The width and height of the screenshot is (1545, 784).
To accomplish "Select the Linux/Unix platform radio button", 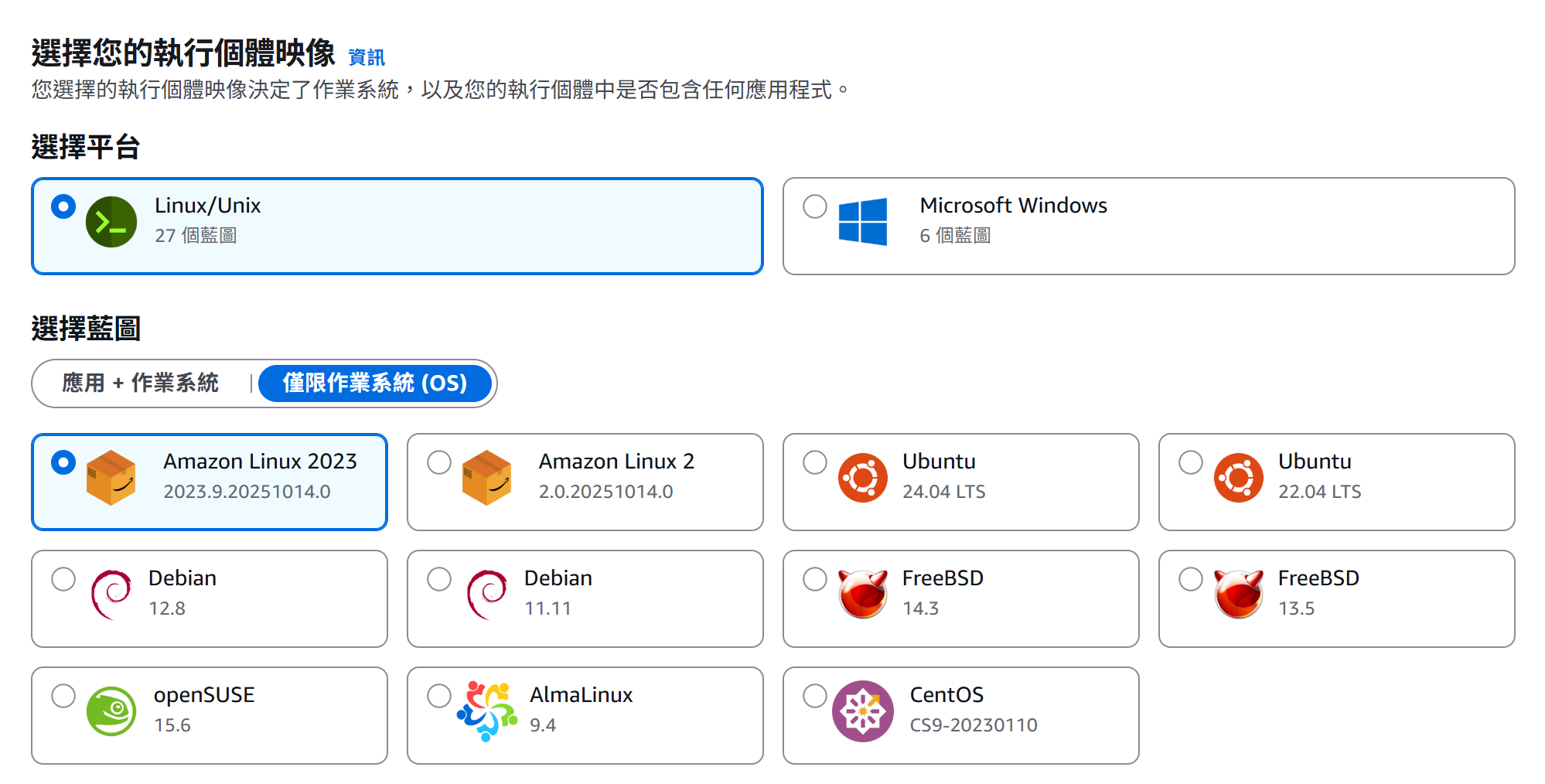I will [63, 206].
